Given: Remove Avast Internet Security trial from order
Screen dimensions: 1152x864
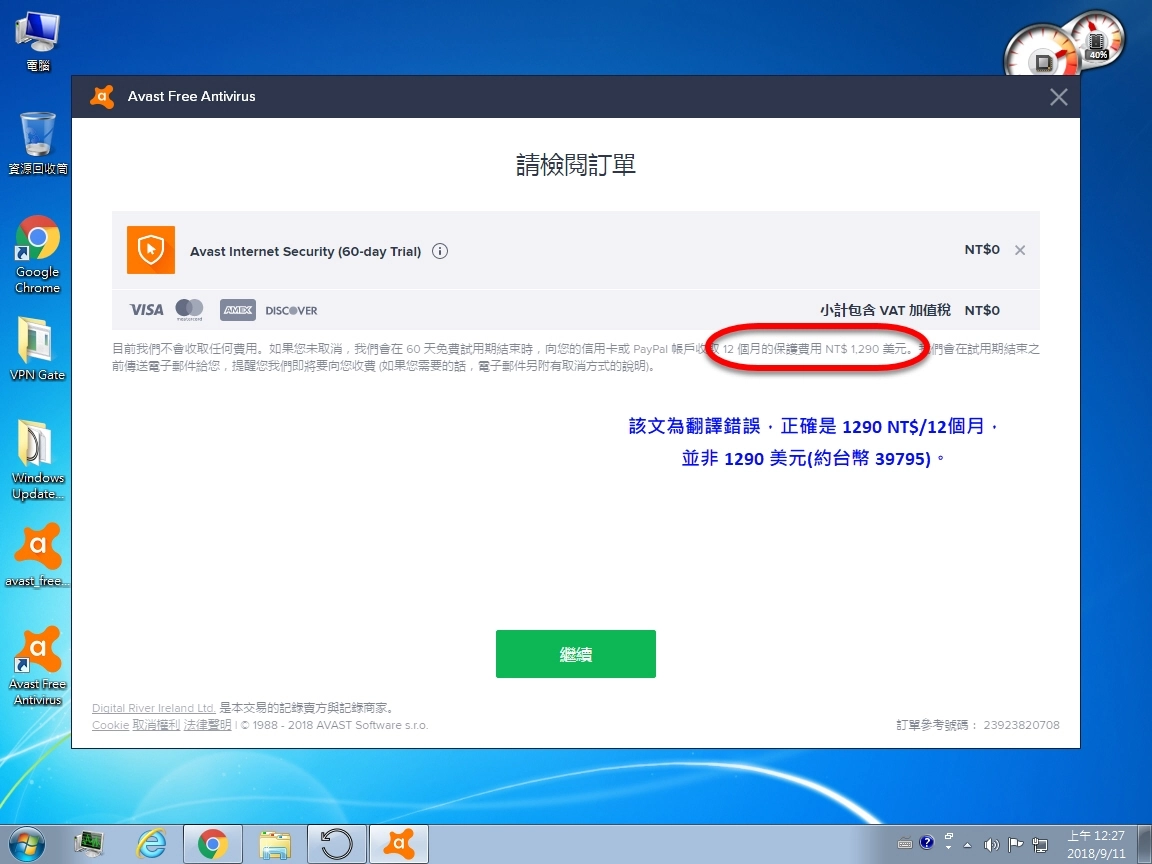Looking at the screenshot, I should point(1020,251).
